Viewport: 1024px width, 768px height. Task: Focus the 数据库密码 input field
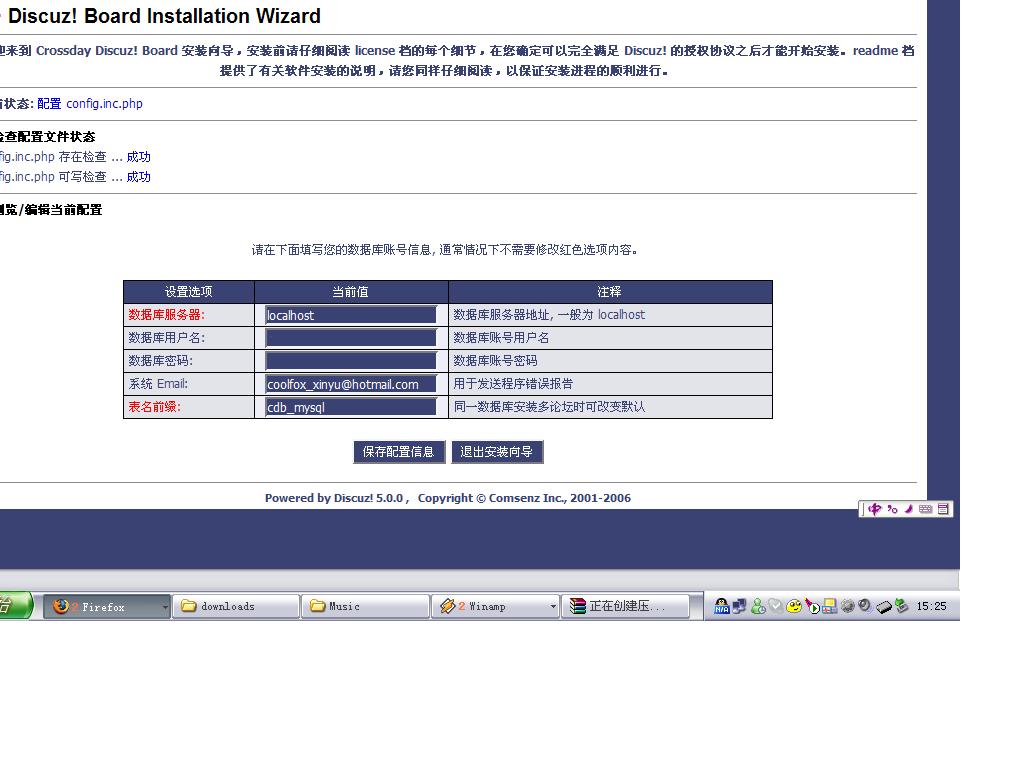coord(351,360)
